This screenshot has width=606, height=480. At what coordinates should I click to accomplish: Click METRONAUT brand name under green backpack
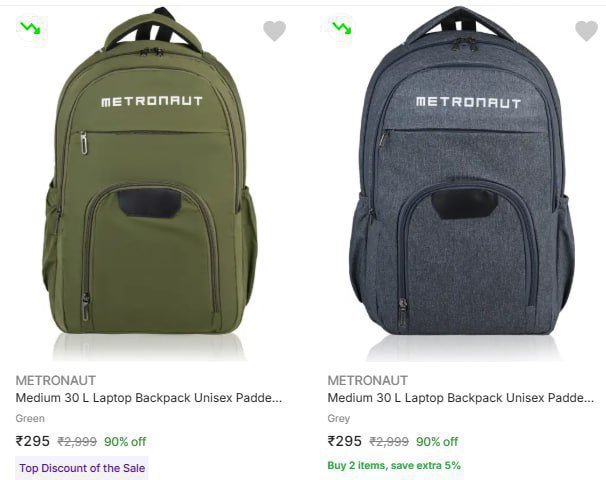[x=55, y=380]
